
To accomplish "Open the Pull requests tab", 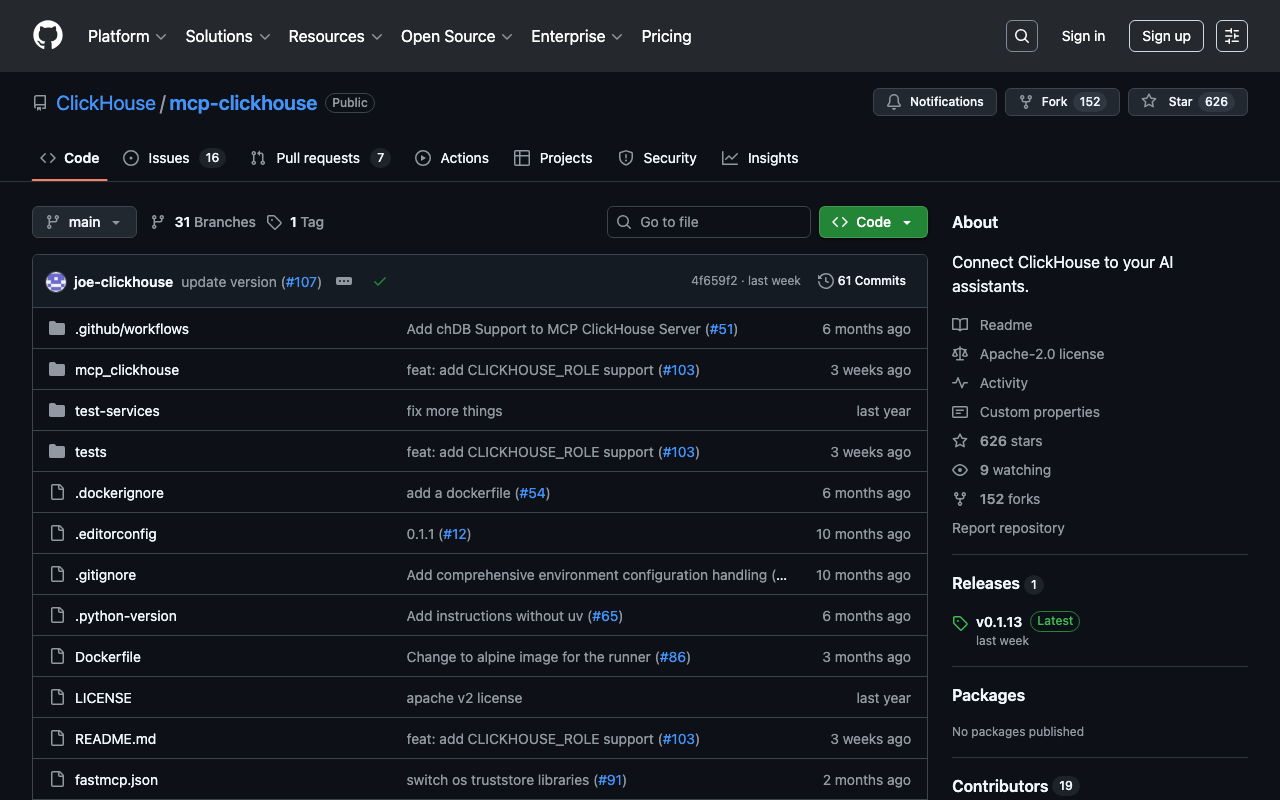I will (317, 158).
